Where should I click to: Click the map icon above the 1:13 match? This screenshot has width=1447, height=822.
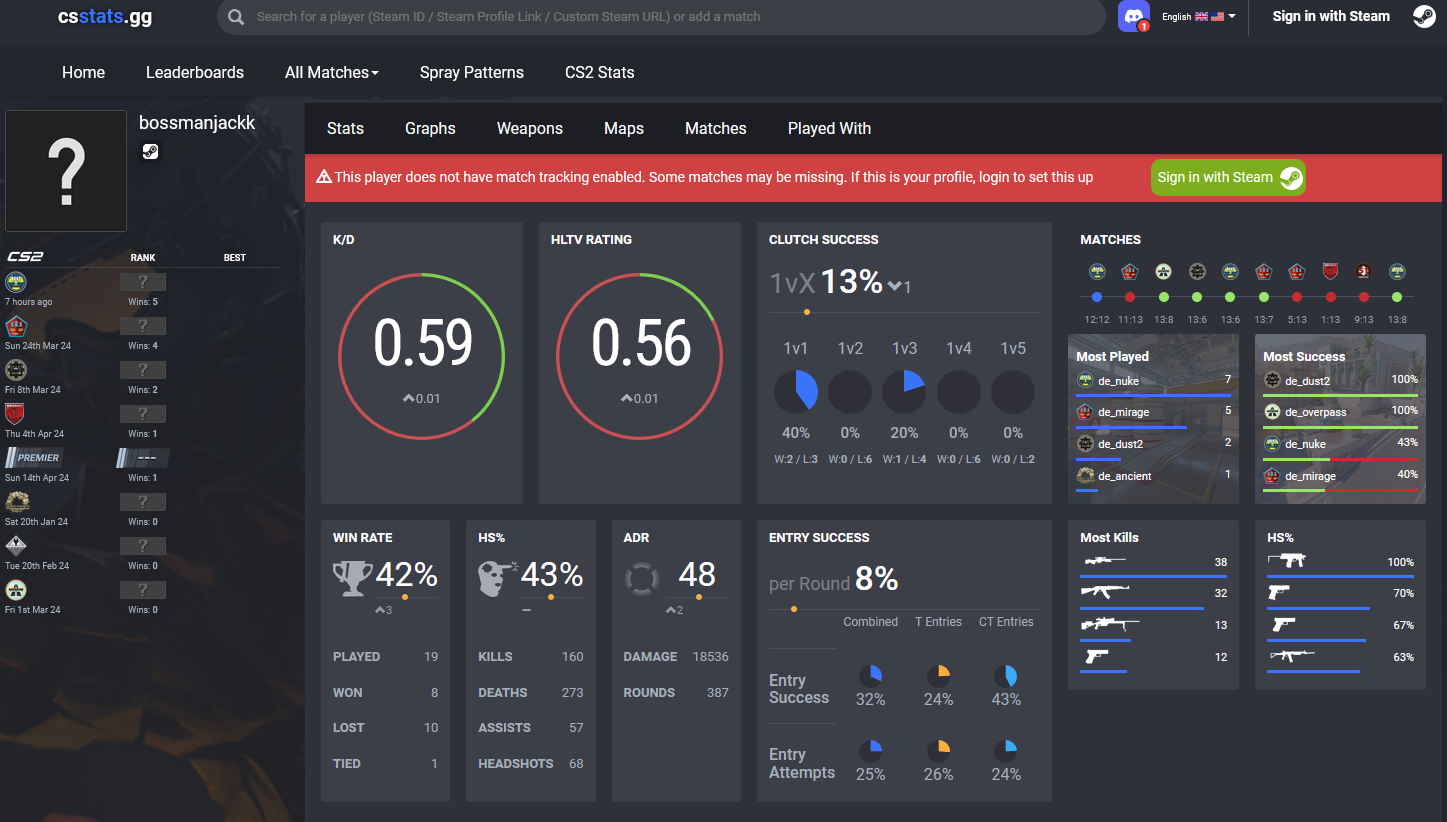pyautogui.click(x=1330, y=271)
